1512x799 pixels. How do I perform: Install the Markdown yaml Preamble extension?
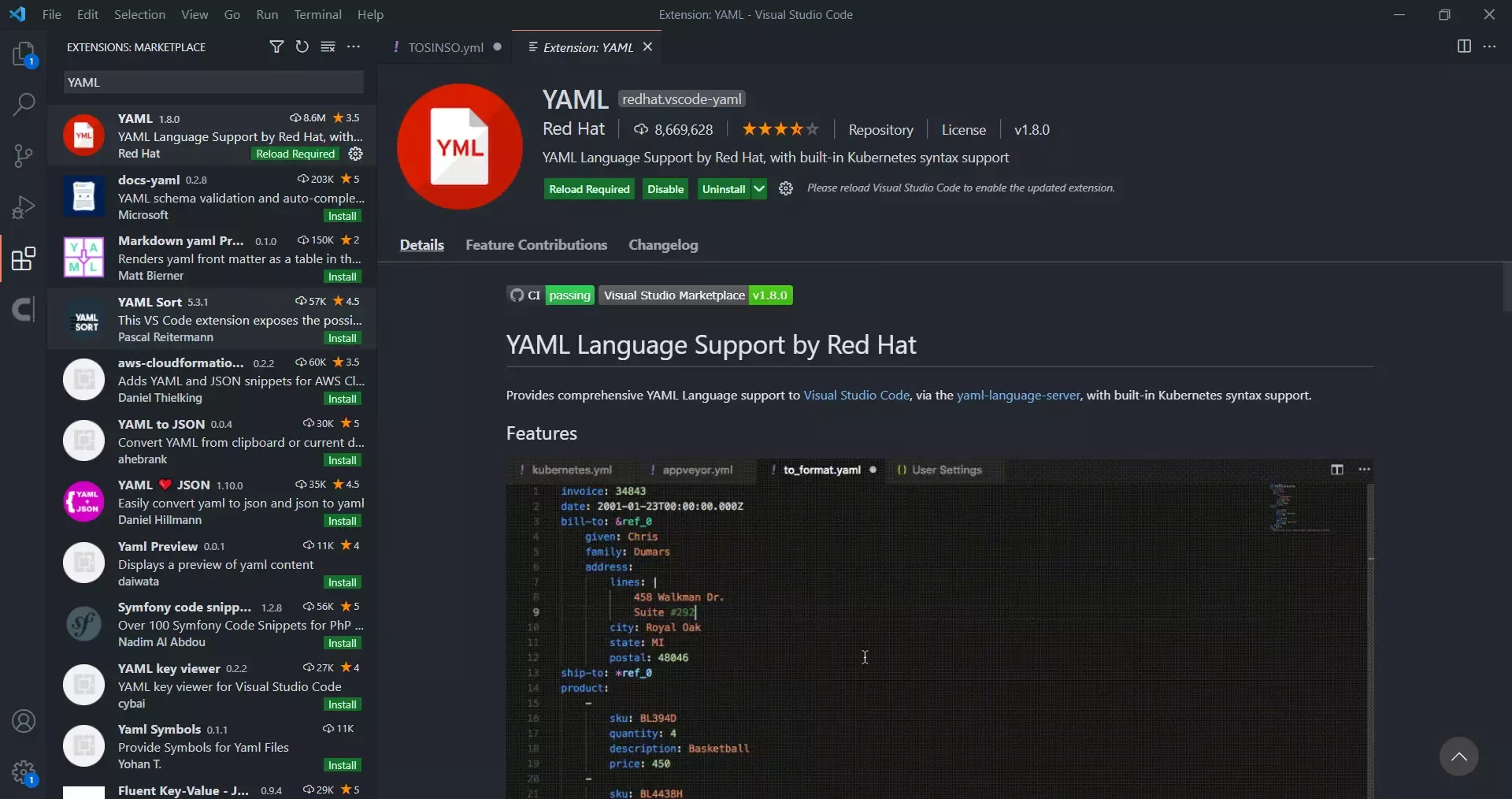coord(343,277)
